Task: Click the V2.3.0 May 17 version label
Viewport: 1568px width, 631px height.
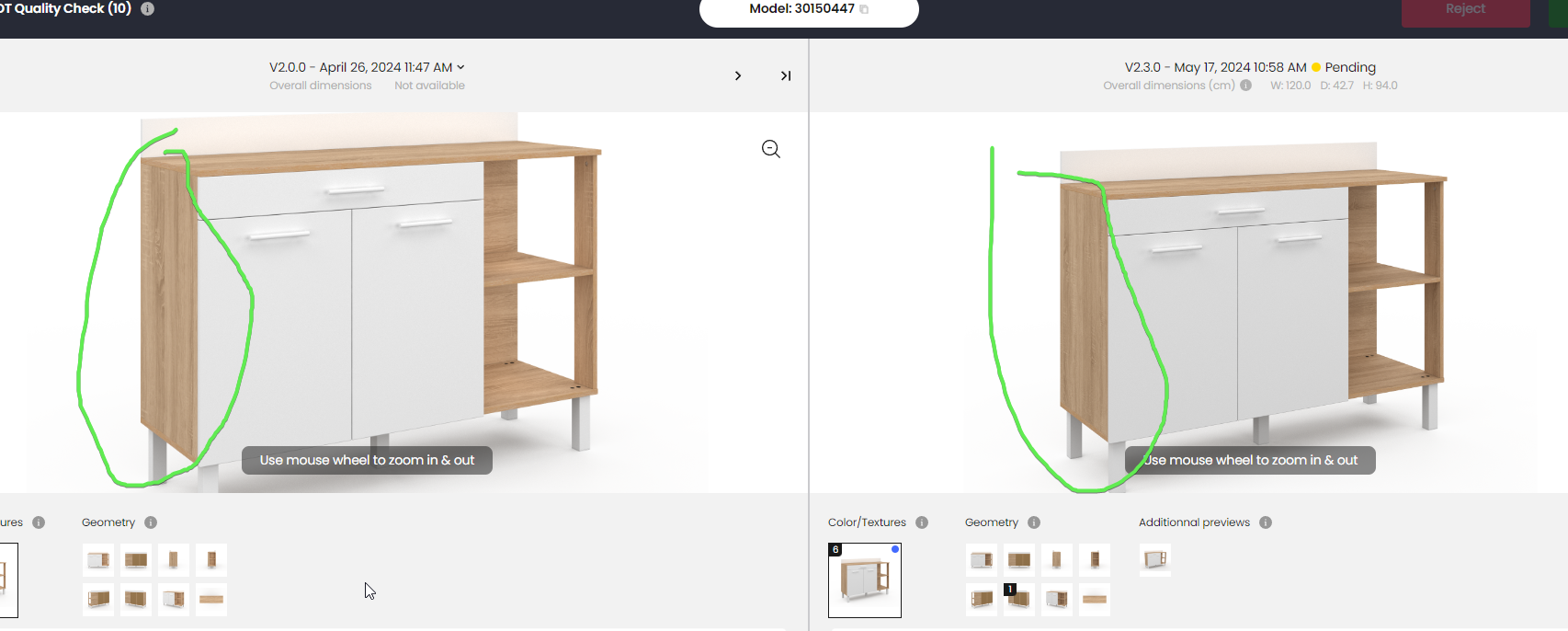Action: click(1215, 67)
